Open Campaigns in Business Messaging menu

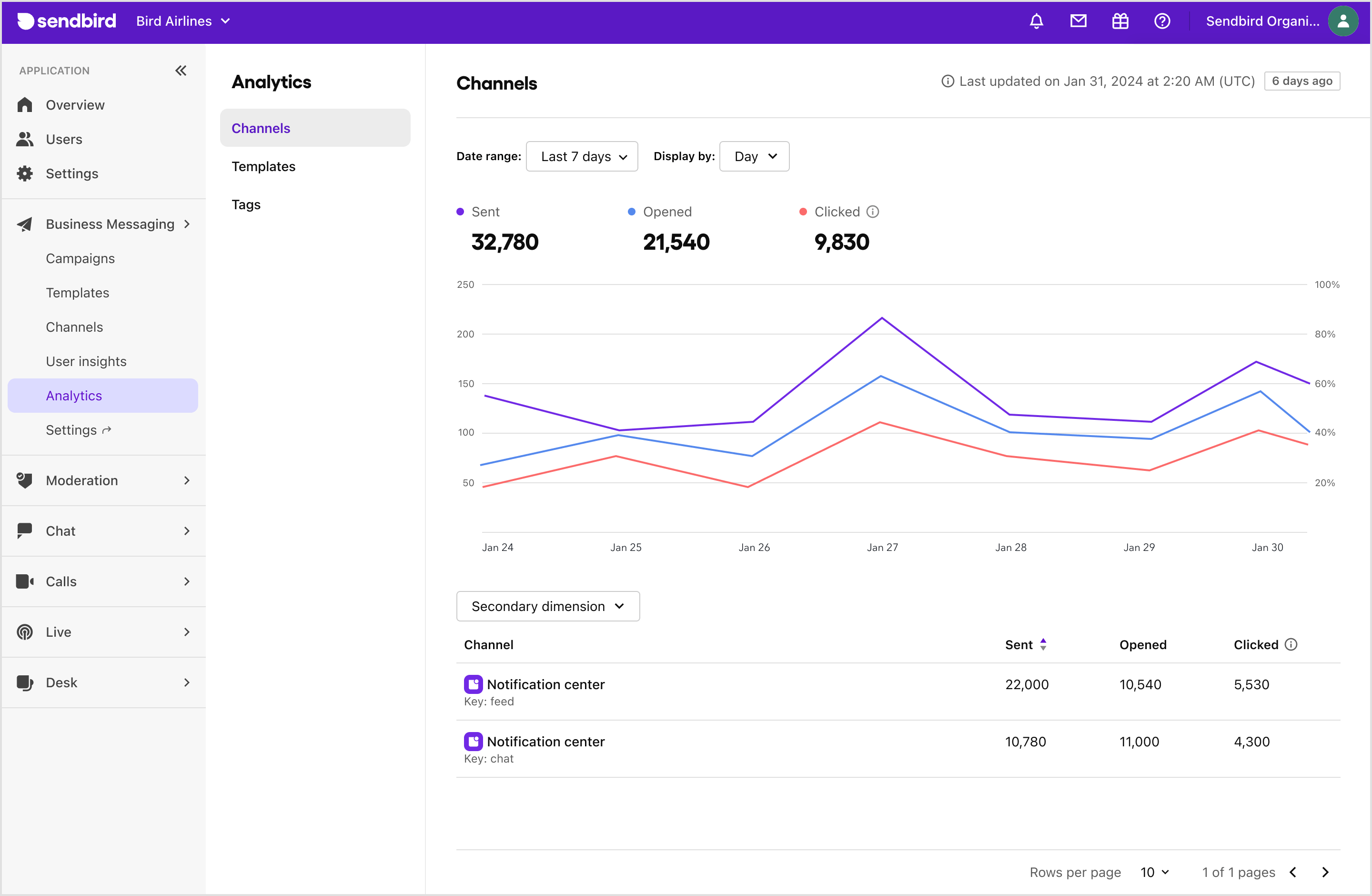click(x=80, y=258)
